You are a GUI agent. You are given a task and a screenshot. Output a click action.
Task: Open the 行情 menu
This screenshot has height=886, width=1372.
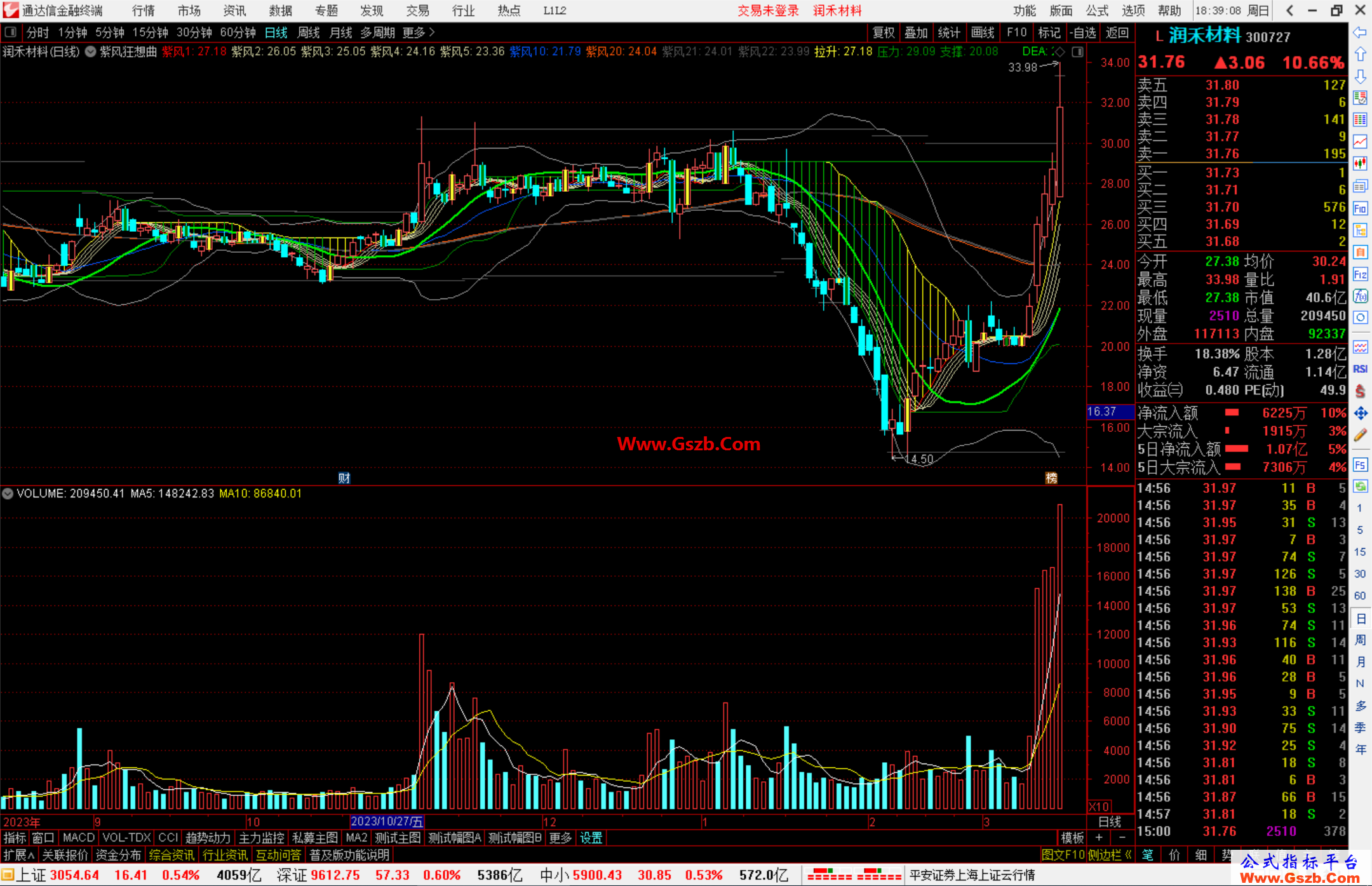[x=144, y=10]
